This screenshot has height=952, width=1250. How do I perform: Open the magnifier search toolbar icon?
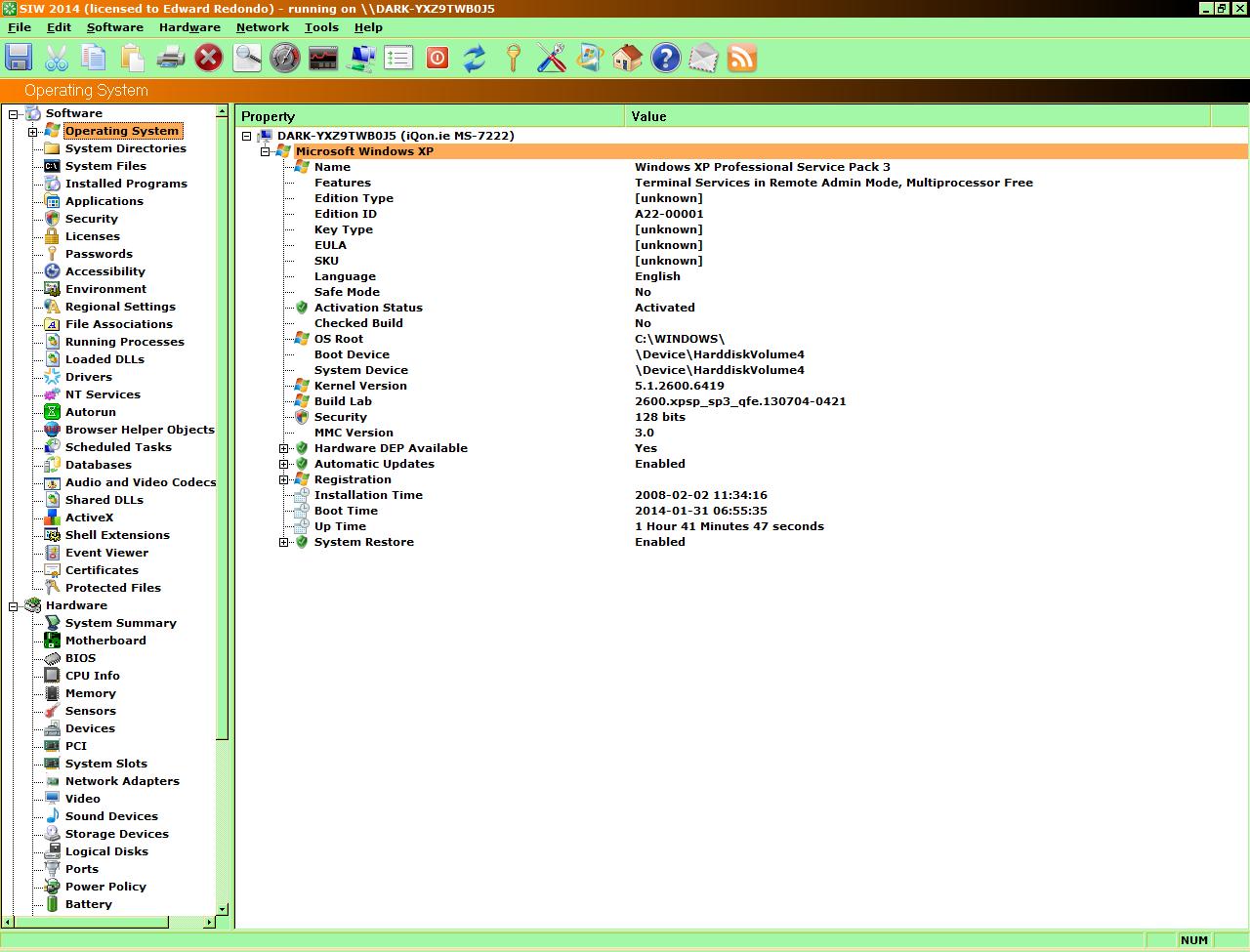click(x=247, y=58)
